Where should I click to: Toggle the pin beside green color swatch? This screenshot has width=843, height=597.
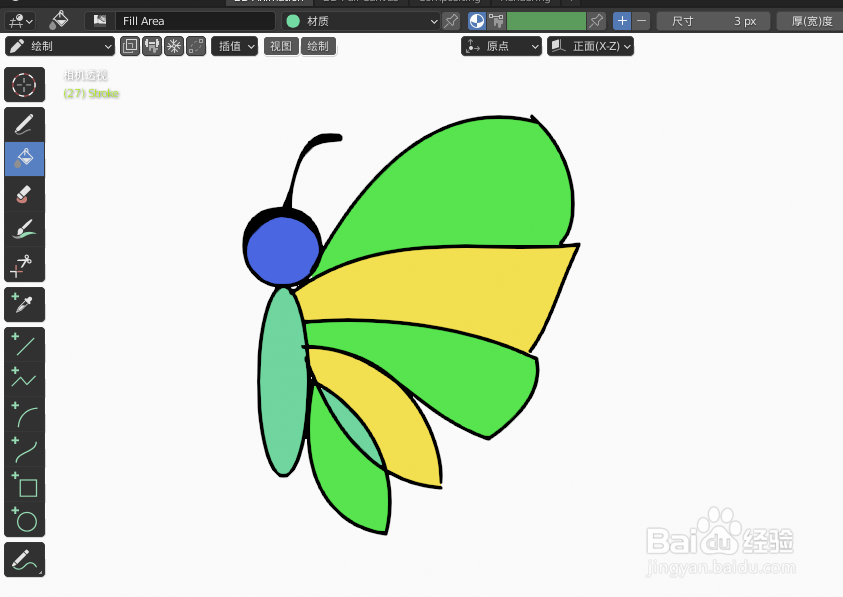(x=596, y=21)
